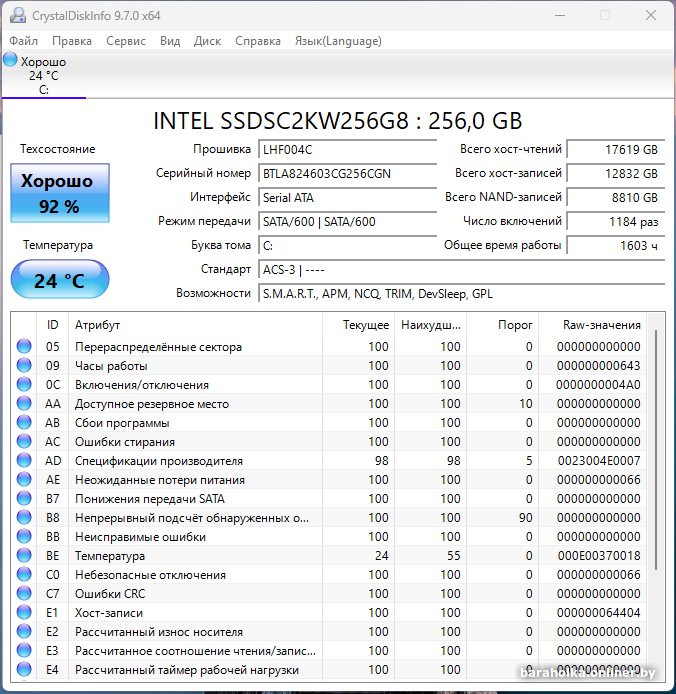Click the interface field Serial ATA
The image size is (676, 694).
[348, 197]
